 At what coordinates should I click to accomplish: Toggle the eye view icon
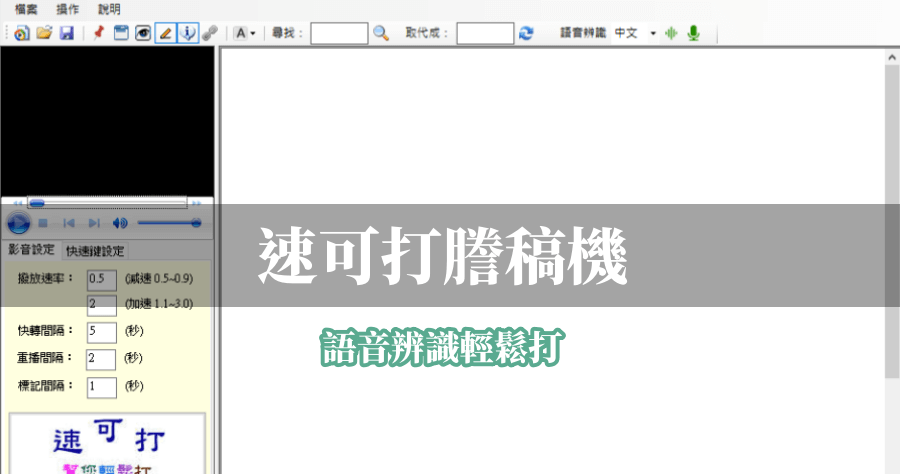[x=143, y=33]
